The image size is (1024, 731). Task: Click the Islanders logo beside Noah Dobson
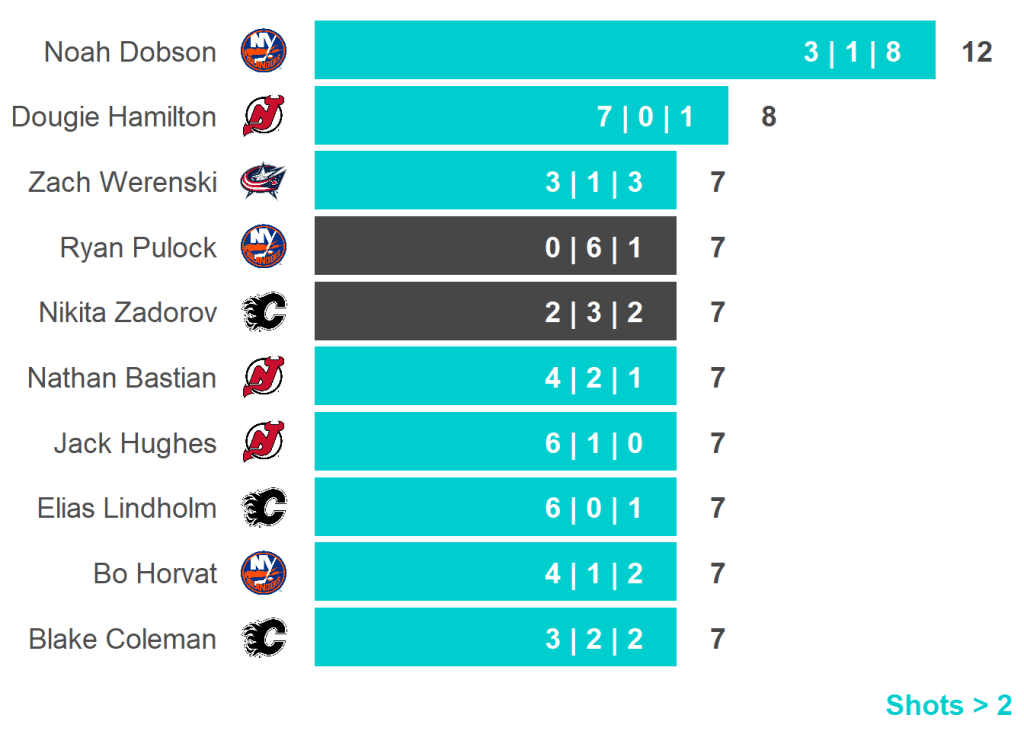click(x=264, y=51)
